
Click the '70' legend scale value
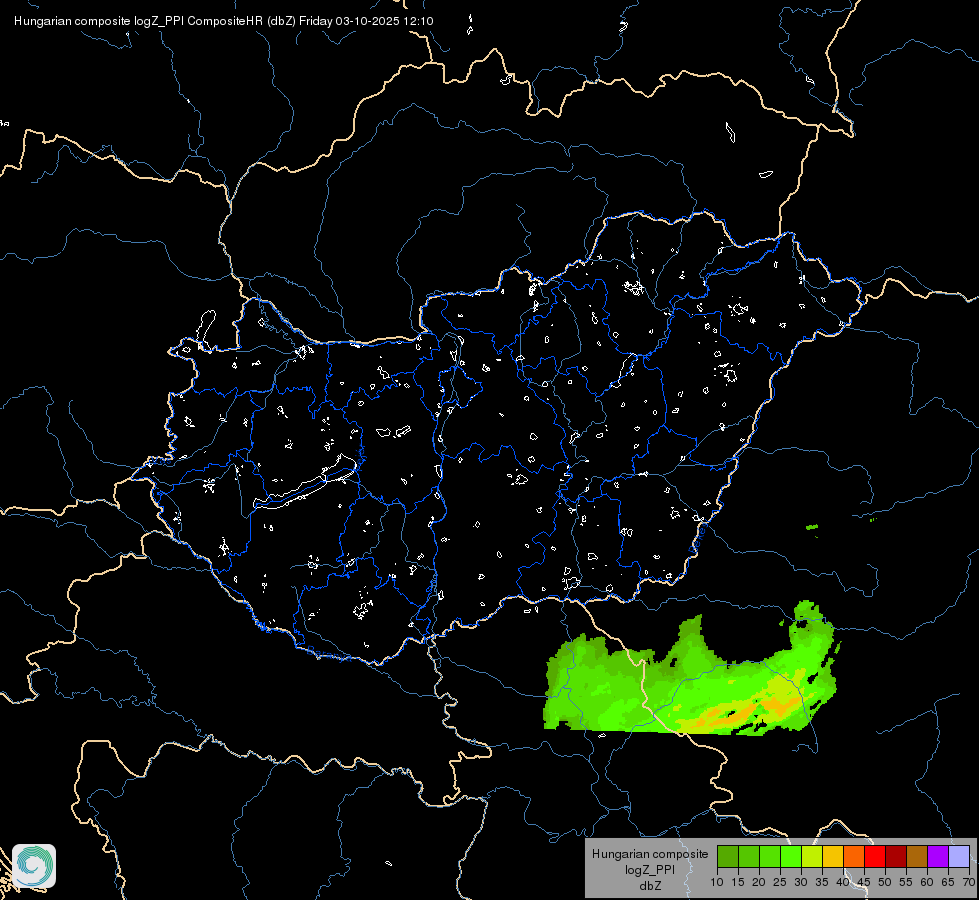tap(969, 883)
